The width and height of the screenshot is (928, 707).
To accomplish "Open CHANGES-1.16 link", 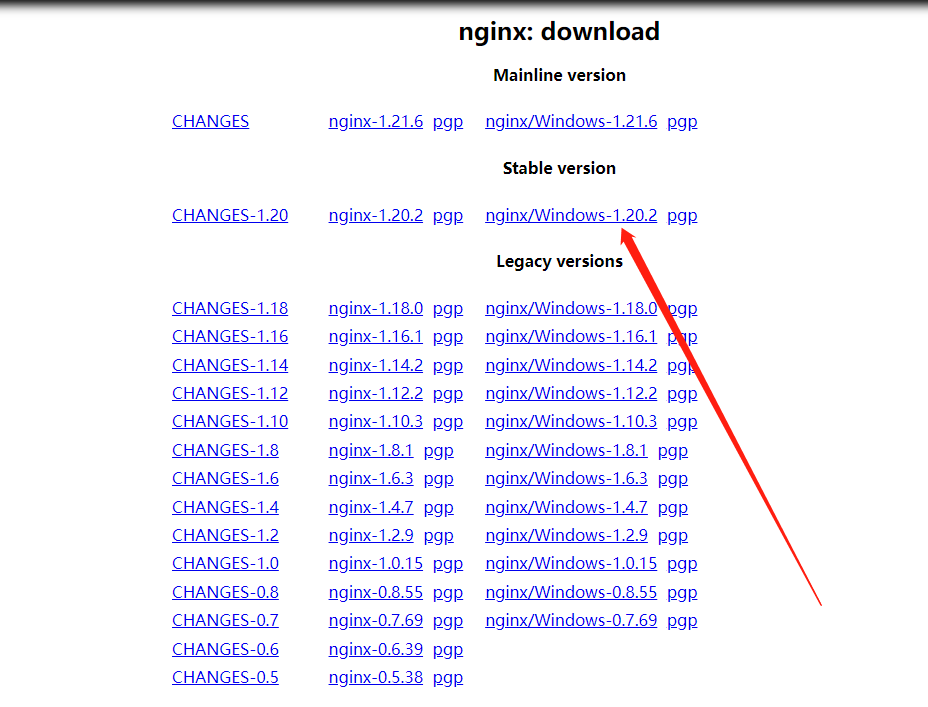I will coord(230,336).
